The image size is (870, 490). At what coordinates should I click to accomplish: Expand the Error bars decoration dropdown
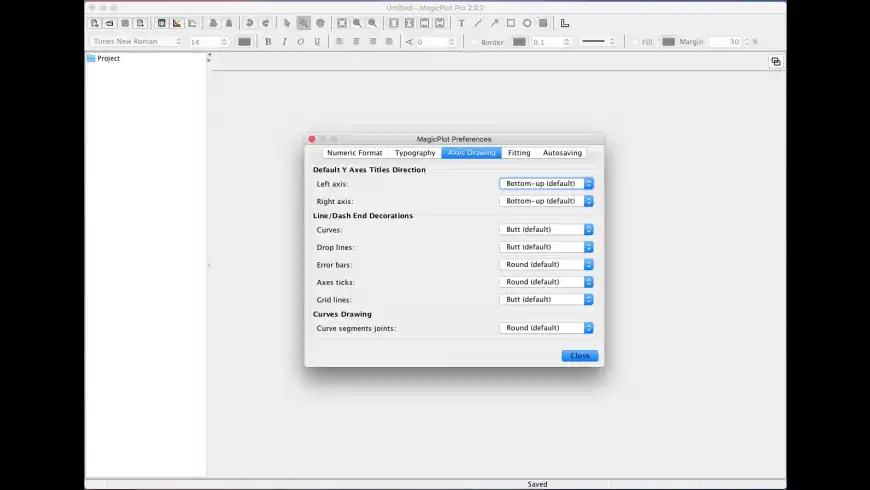point(546,265)
